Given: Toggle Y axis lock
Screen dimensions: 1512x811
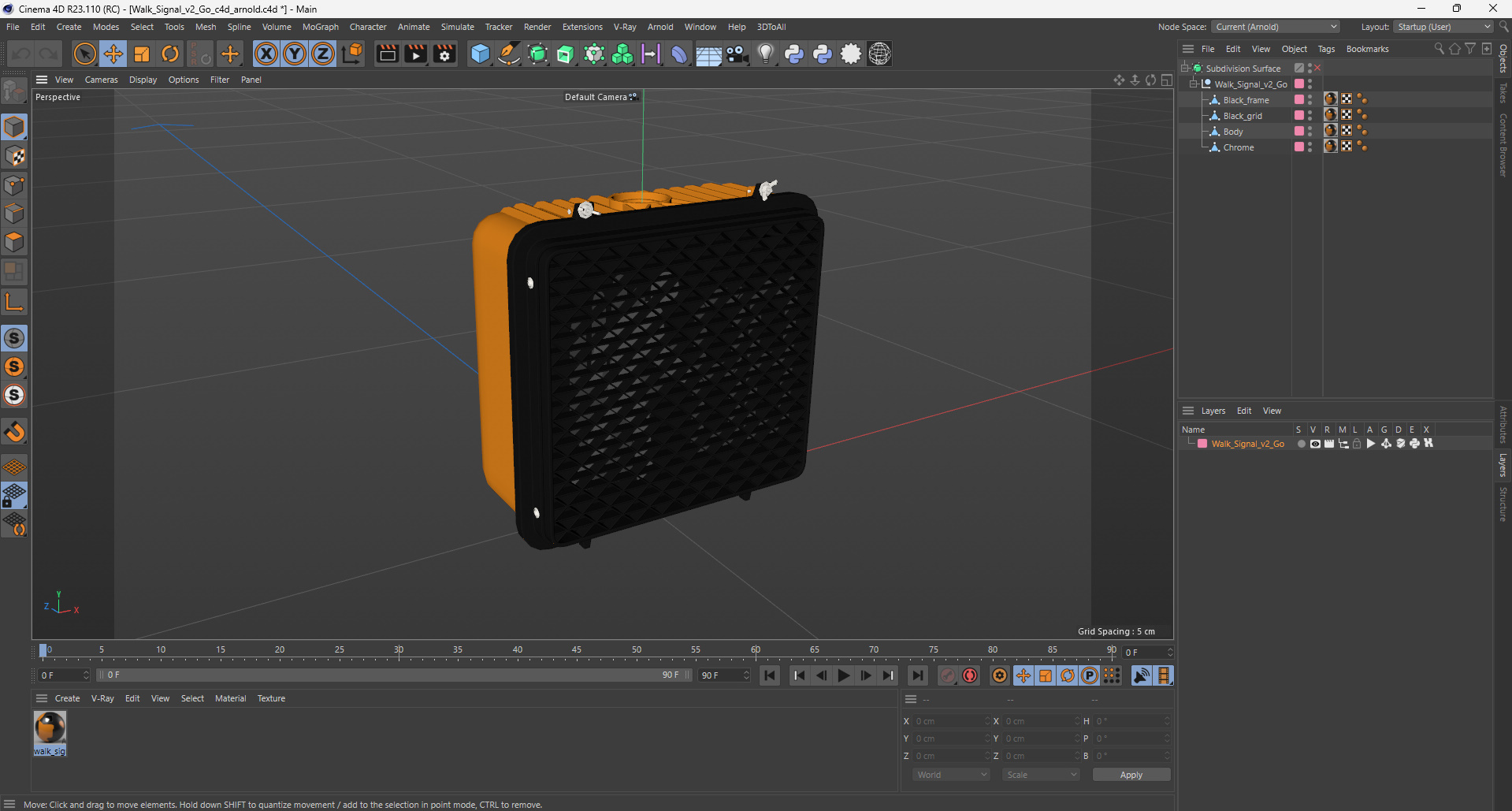Looking at the screenshot, I should click(x=295, y=54).
